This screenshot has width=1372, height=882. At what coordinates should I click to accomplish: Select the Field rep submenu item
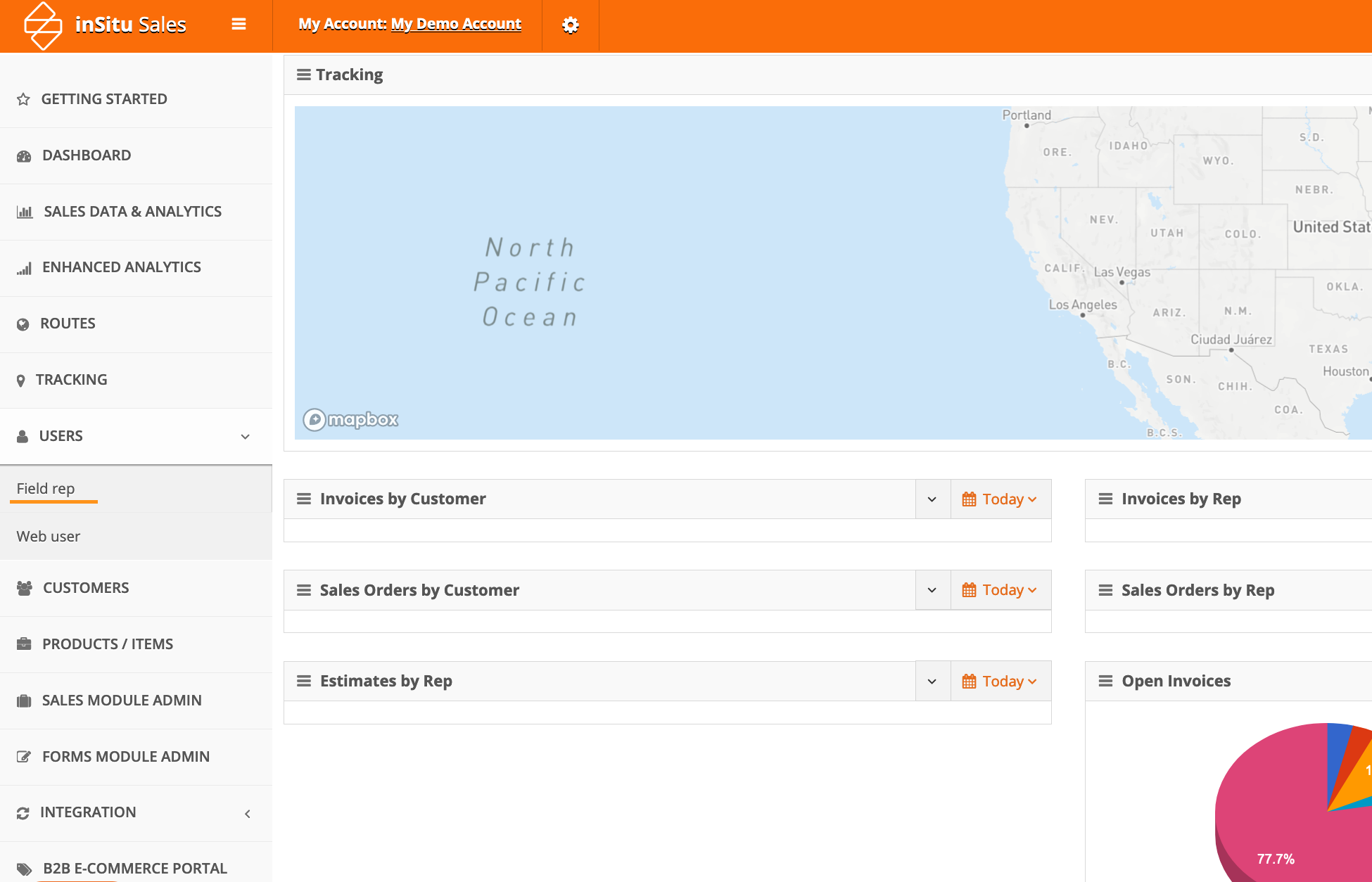click(x=46, y=488)
